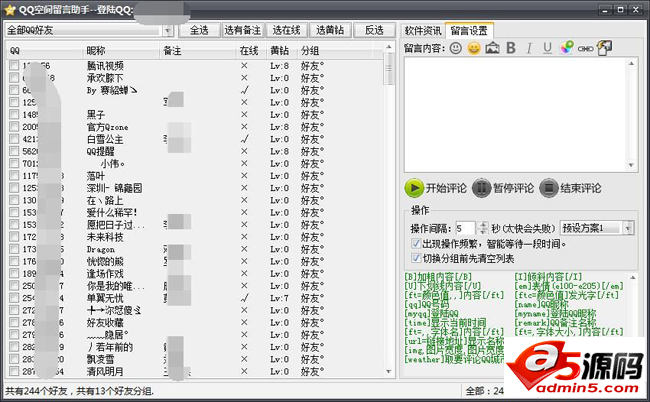The height and width of the screenshot is (402, 650).
Task: Select the friend row 单翼无忧
Action: pos(195,298)
